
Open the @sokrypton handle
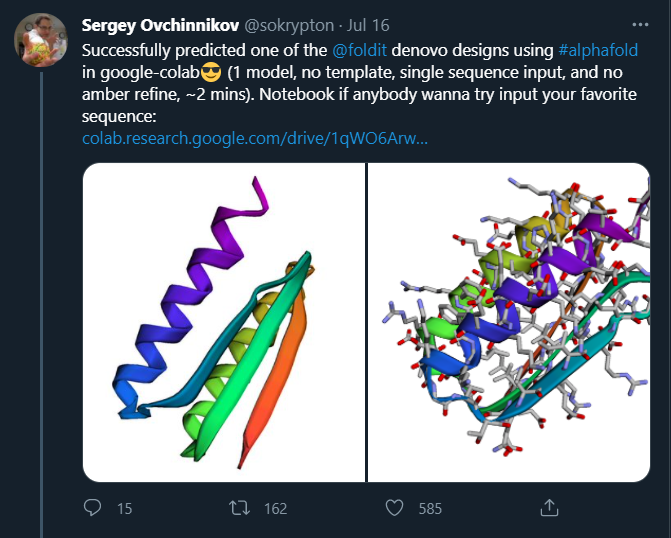click(x=289, y=26)
